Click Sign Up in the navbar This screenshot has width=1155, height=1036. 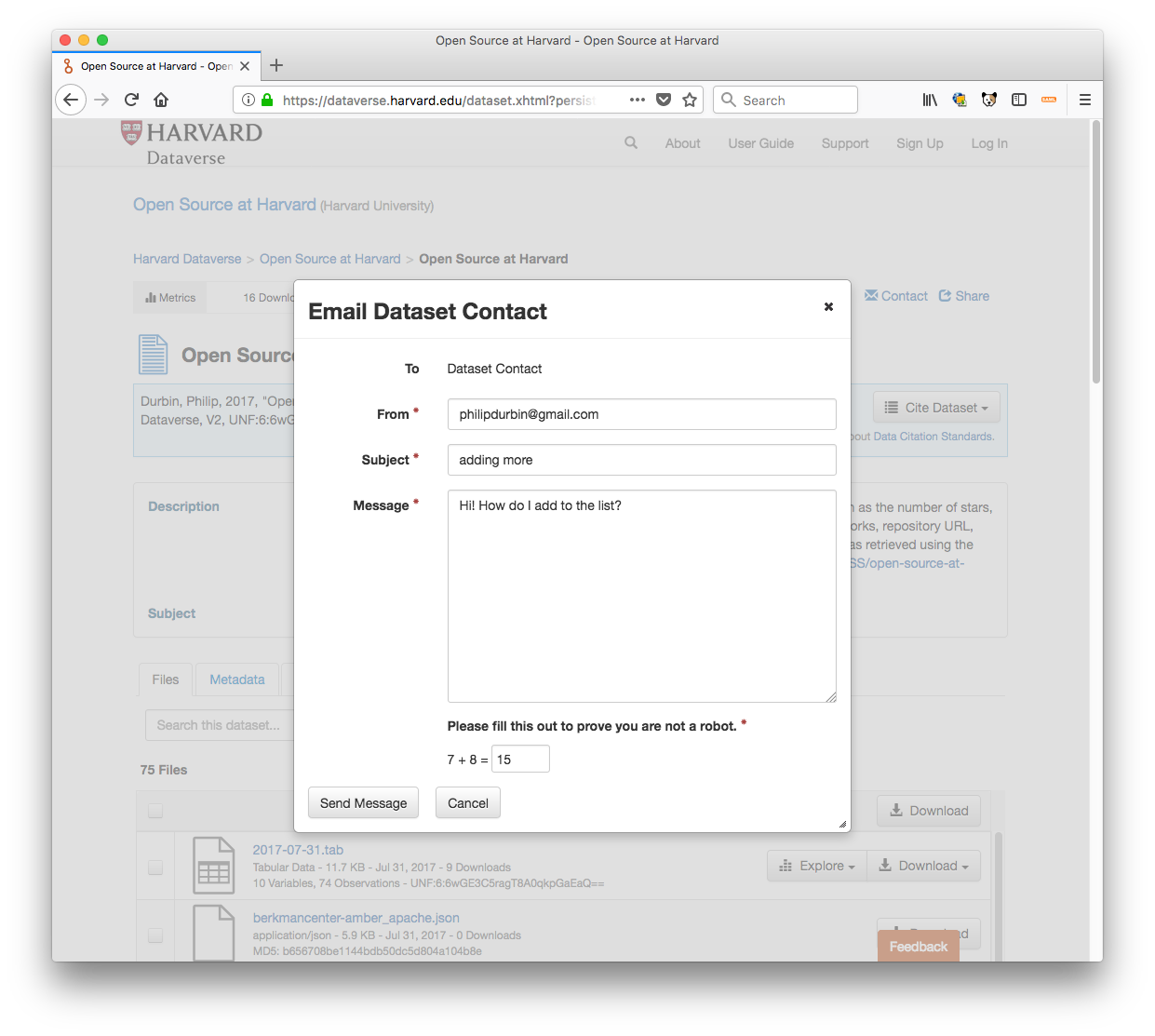click(x=920, y=143)
